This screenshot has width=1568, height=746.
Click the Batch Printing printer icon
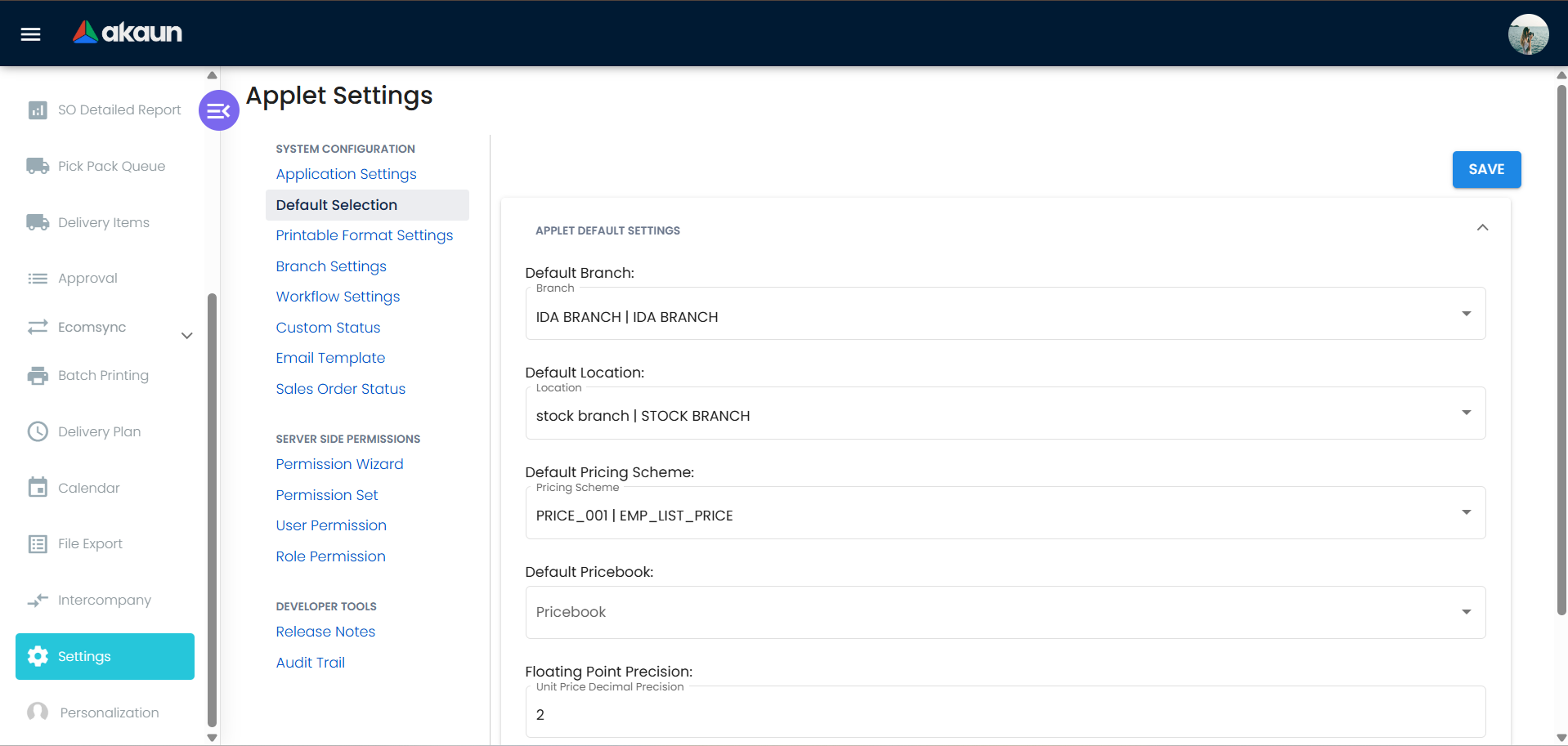pos(38,376)
